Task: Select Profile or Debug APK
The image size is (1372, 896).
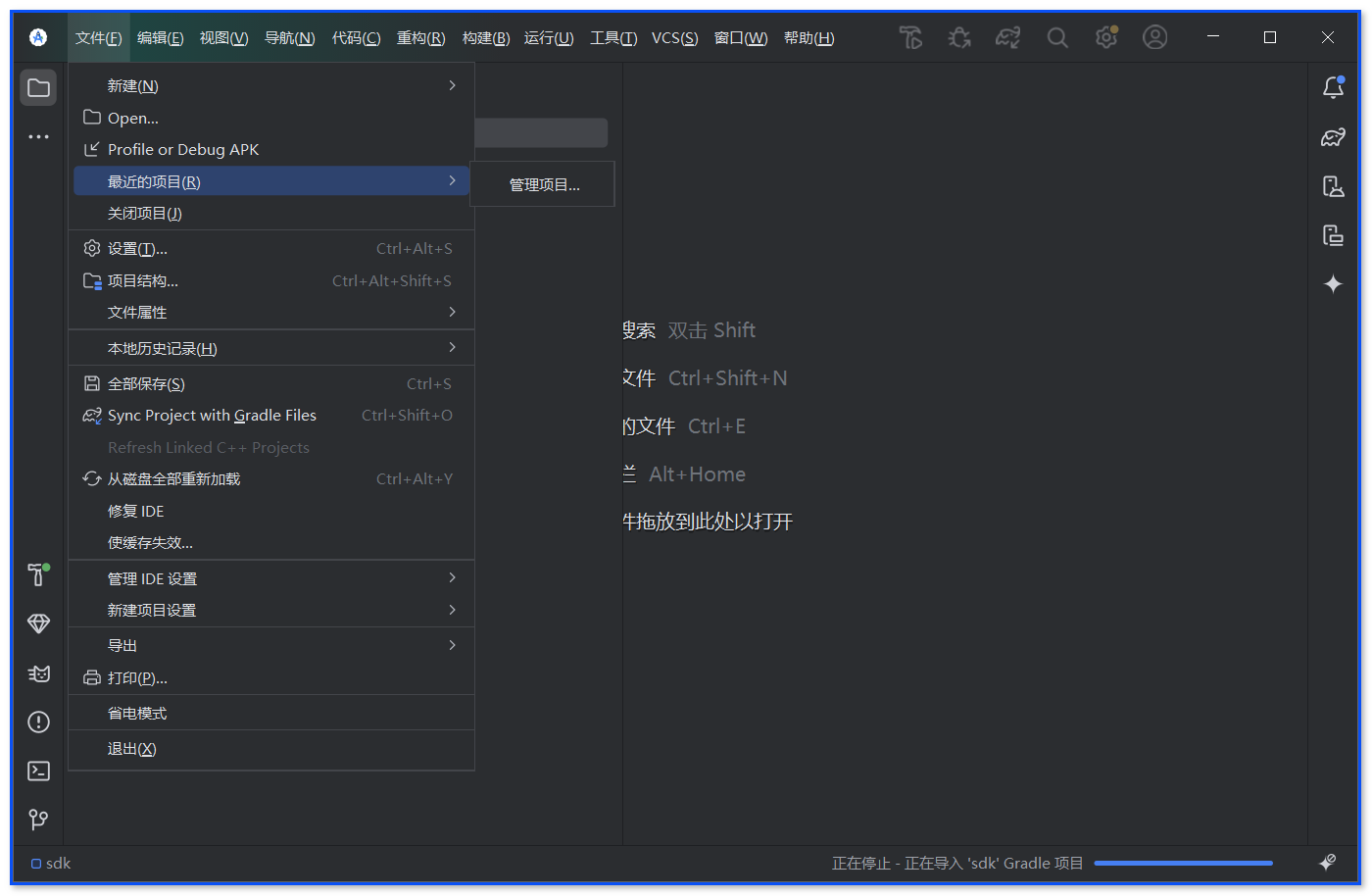Action: (271, 150)
